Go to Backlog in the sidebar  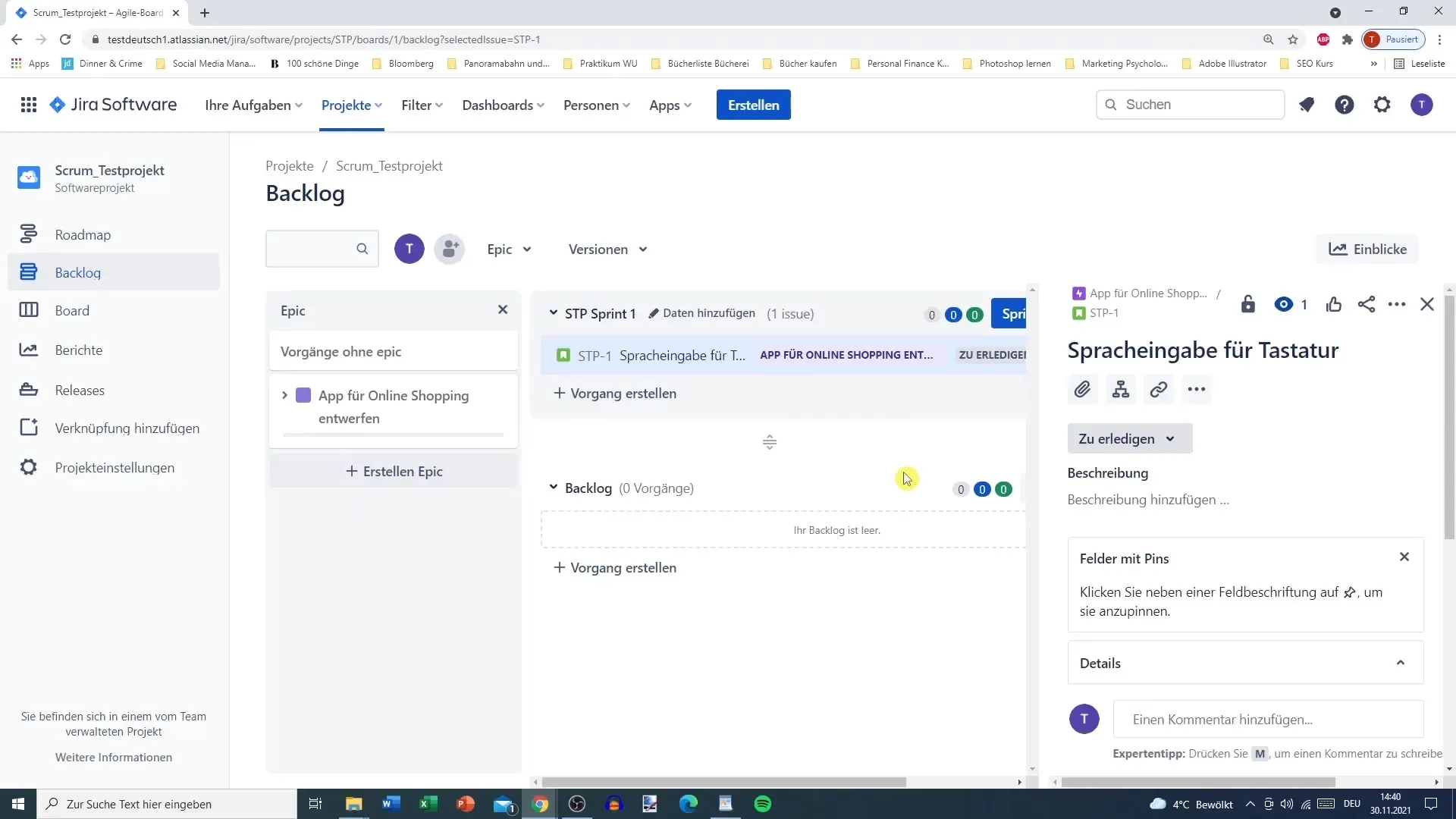pyautogui.click(x=114, y=272)
